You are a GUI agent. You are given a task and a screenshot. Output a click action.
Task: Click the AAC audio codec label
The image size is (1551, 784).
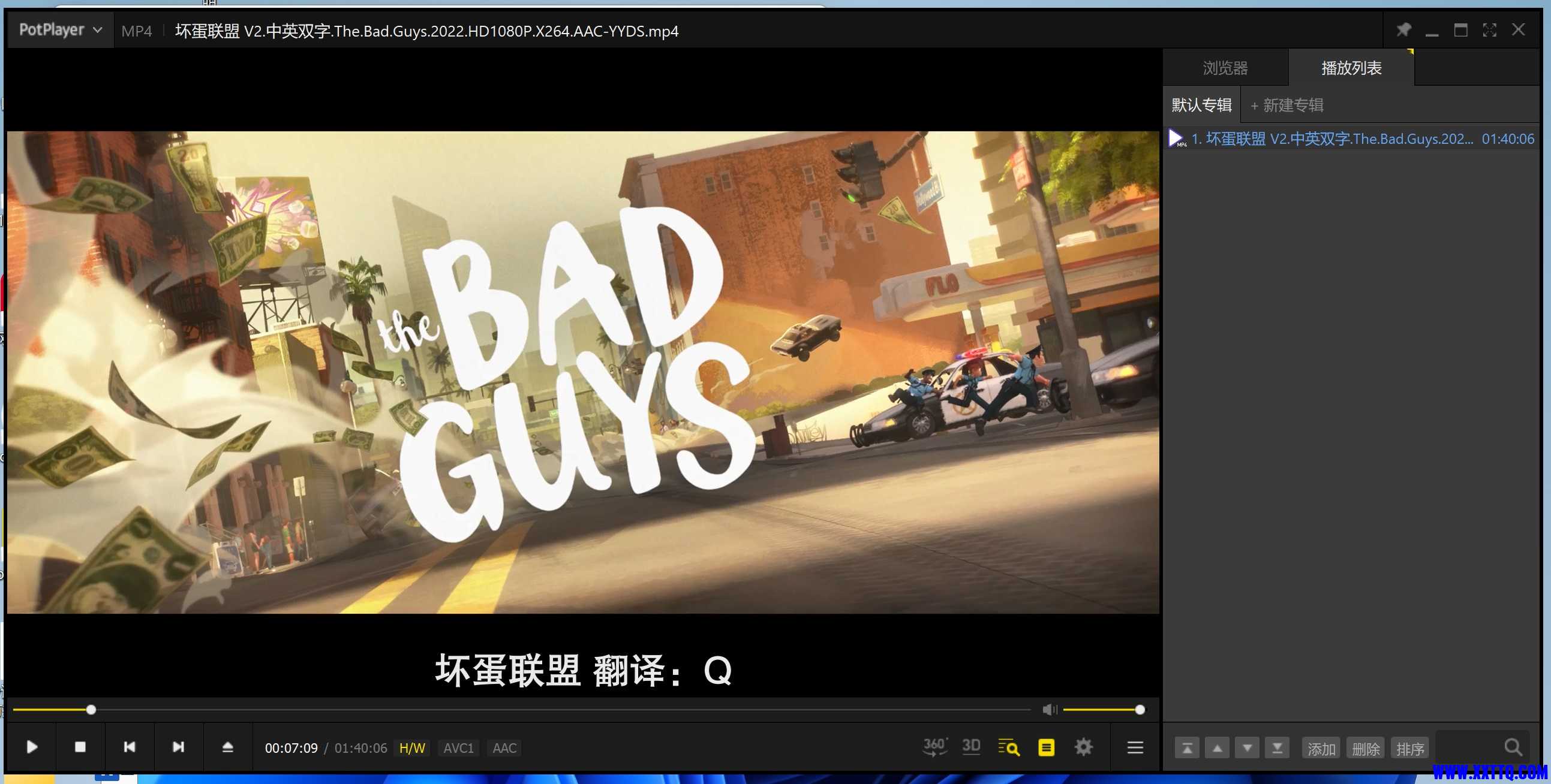click(504, 748)
